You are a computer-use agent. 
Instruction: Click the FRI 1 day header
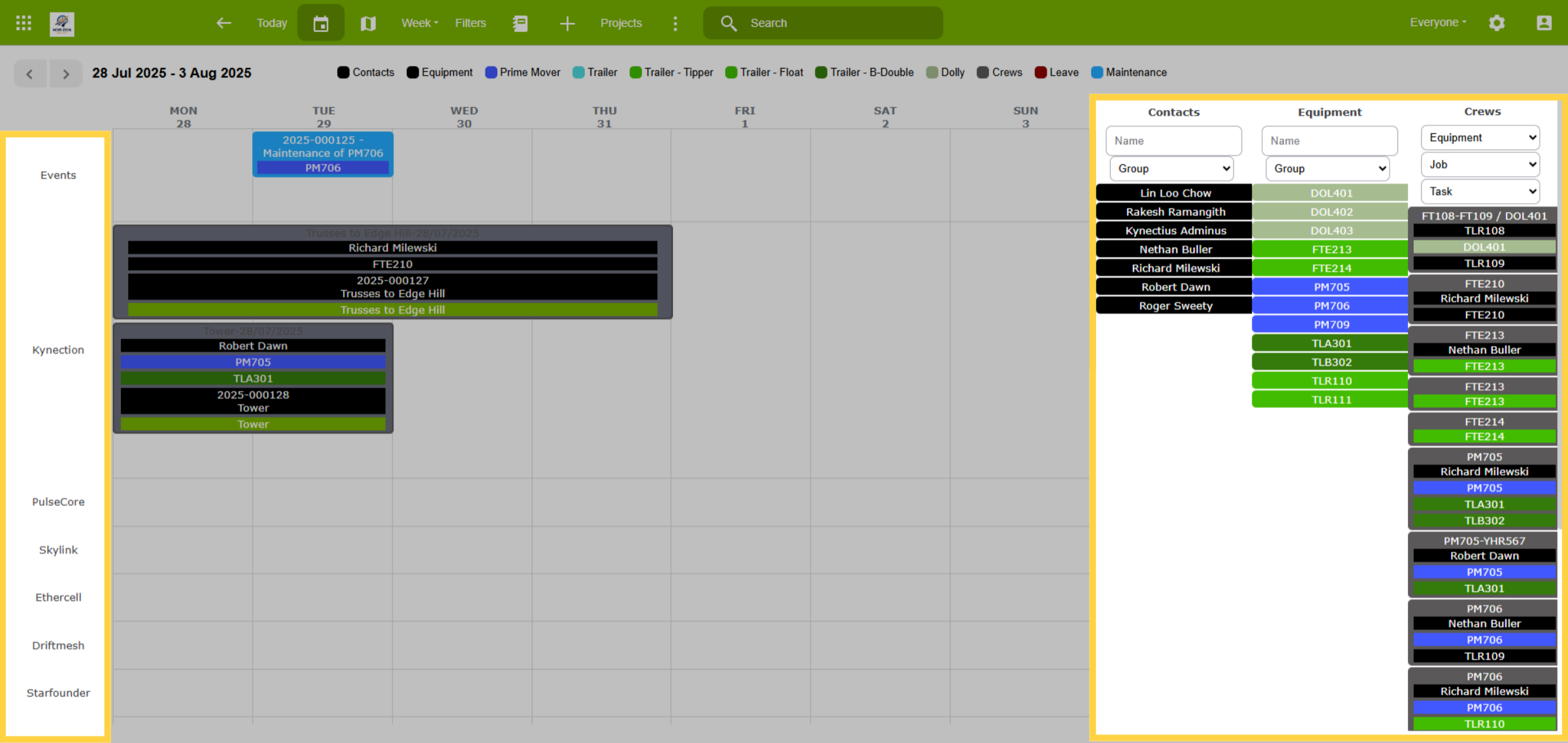(x=744, y=117)
